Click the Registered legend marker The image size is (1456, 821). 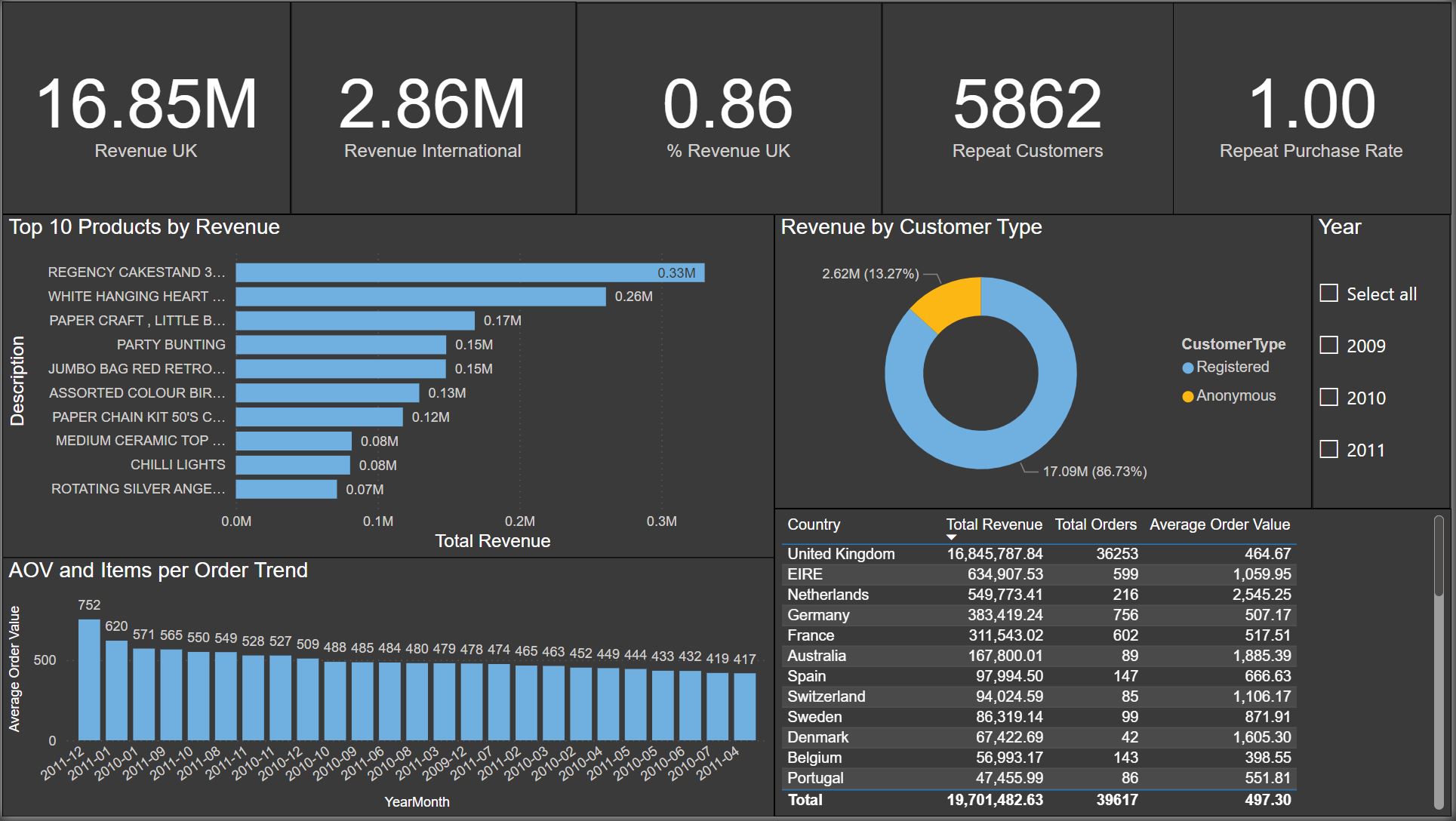click(x=1187, y=367)
